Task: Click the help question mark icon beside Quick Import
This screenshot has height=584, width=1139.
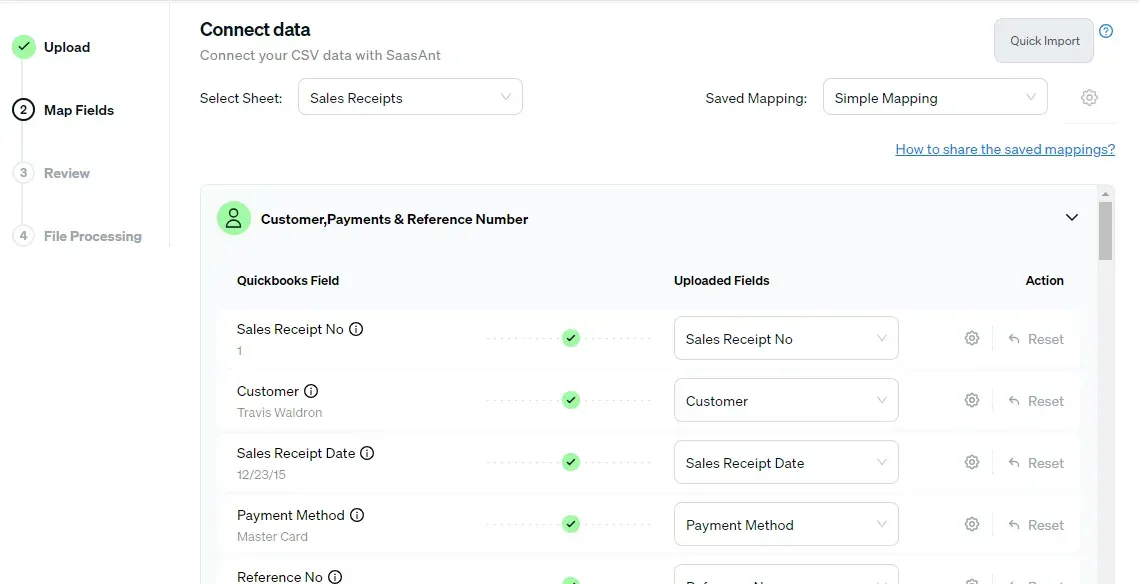Action: tap(1106, 31)
